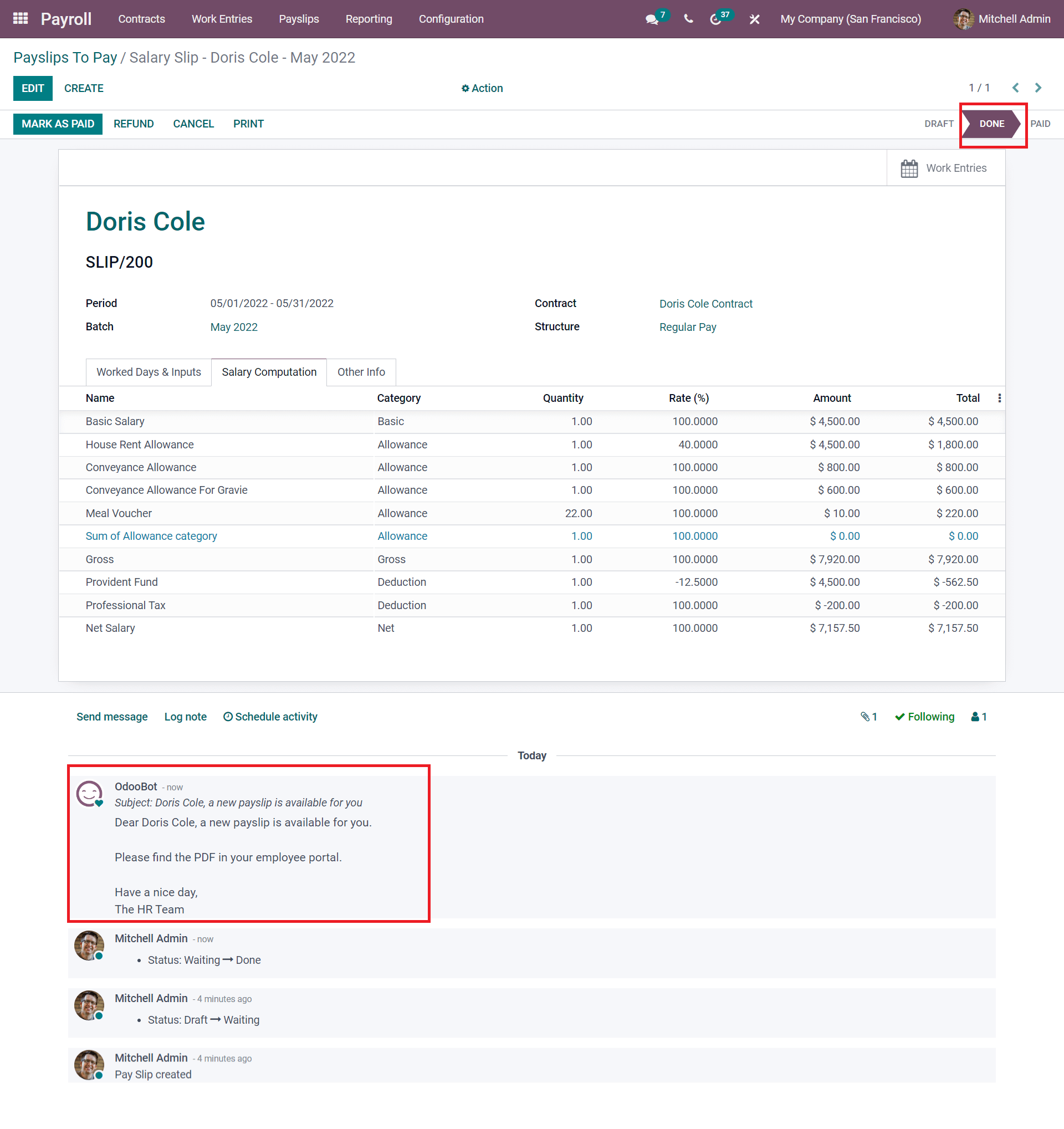Screen dimensions: 1064x1129
Task: Click the Print button
Action: [247, 124]
